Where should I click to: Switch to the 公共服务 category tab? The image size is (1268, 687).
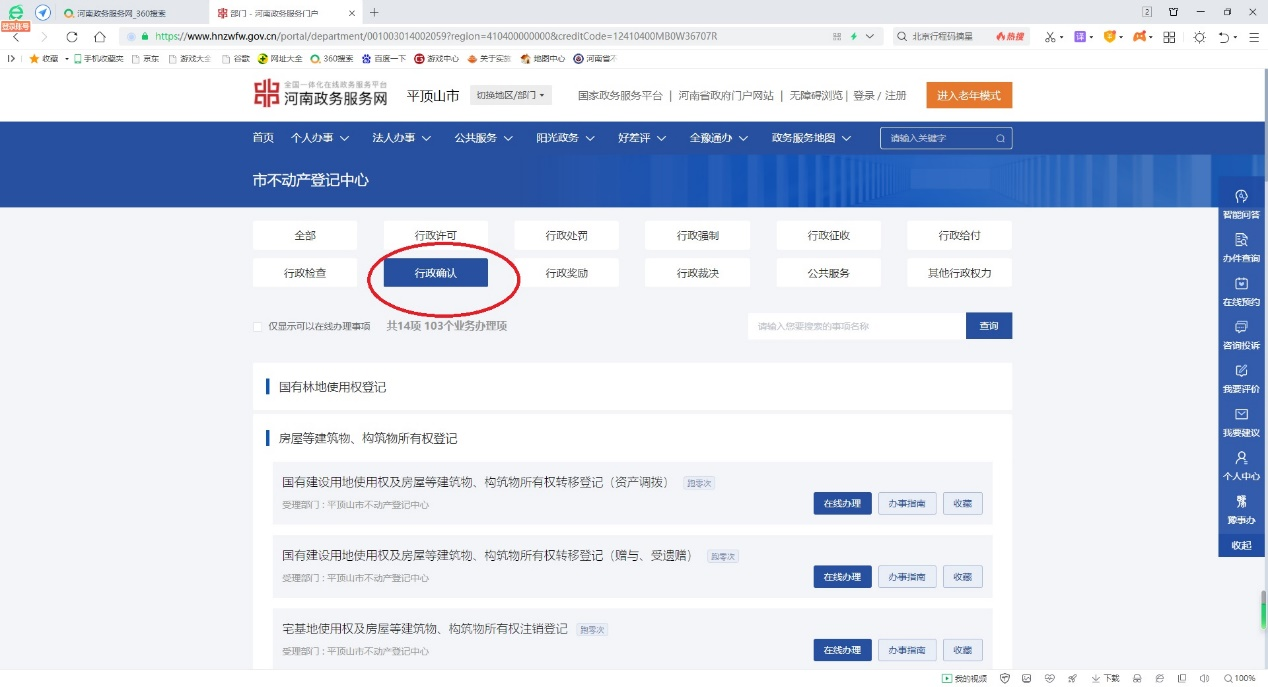click(x=828, y=273)
